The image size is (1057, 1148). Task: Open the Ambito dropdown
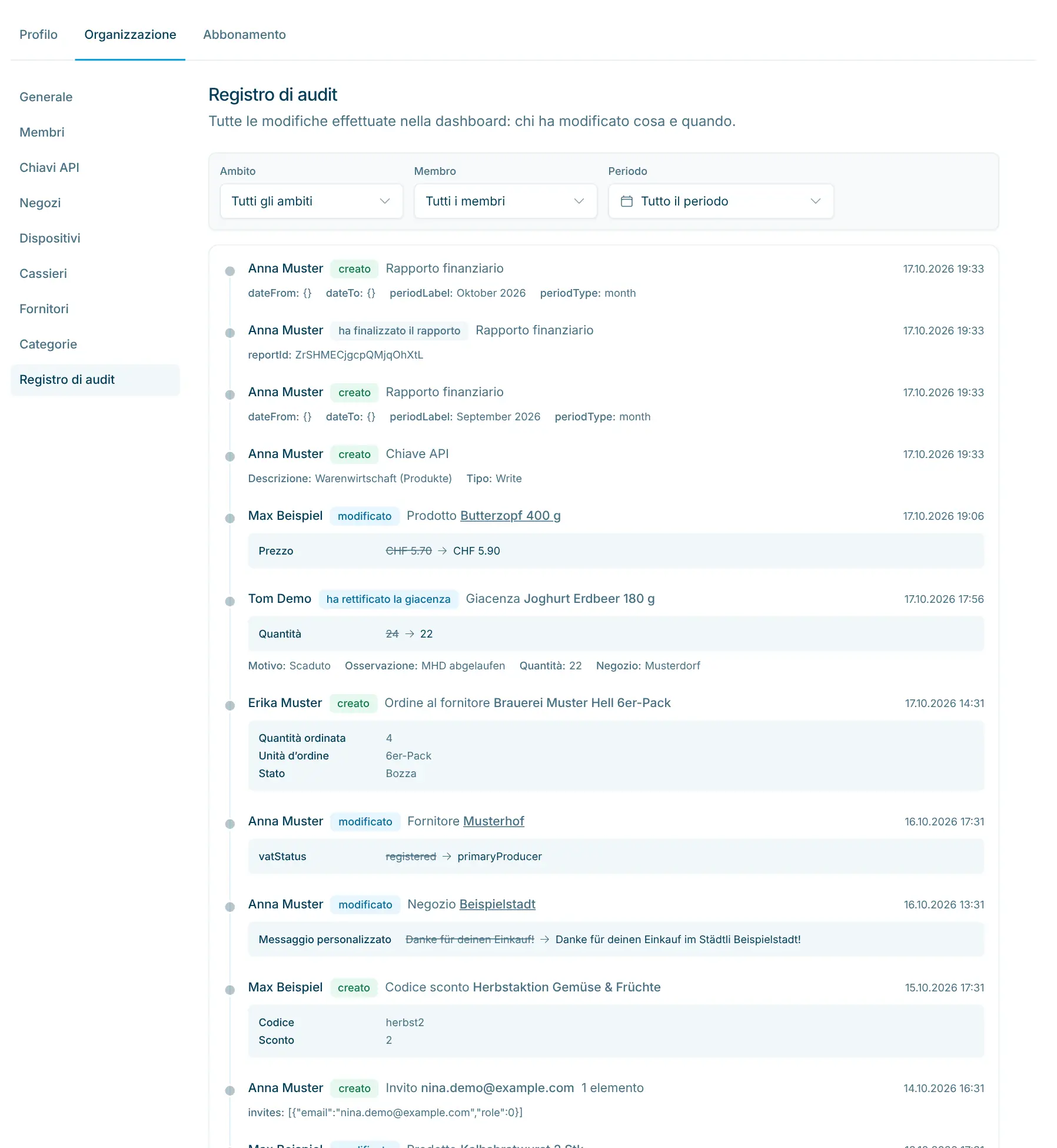tap(311, 201)
